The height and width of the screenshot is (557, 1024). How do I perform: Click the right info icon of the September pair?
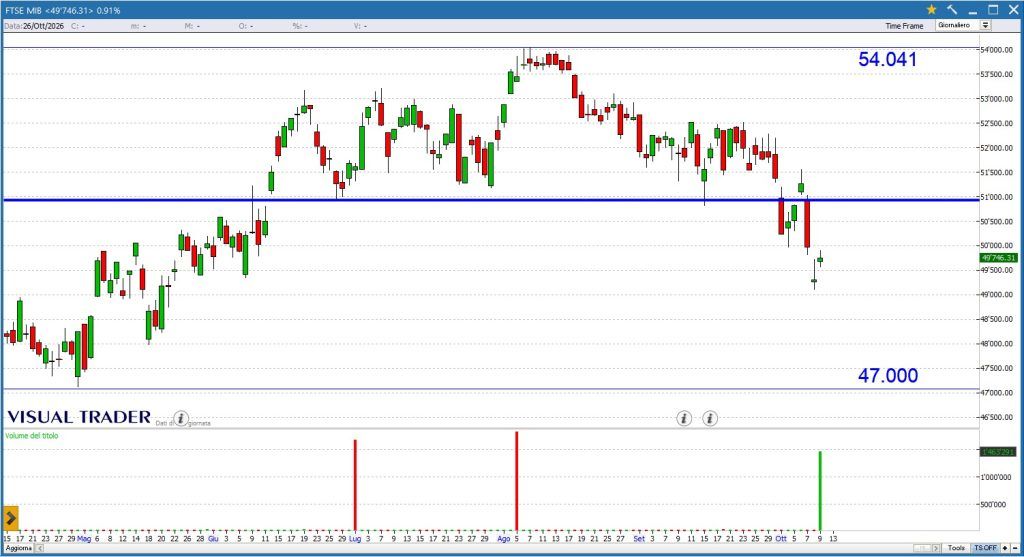pos(710,418)
